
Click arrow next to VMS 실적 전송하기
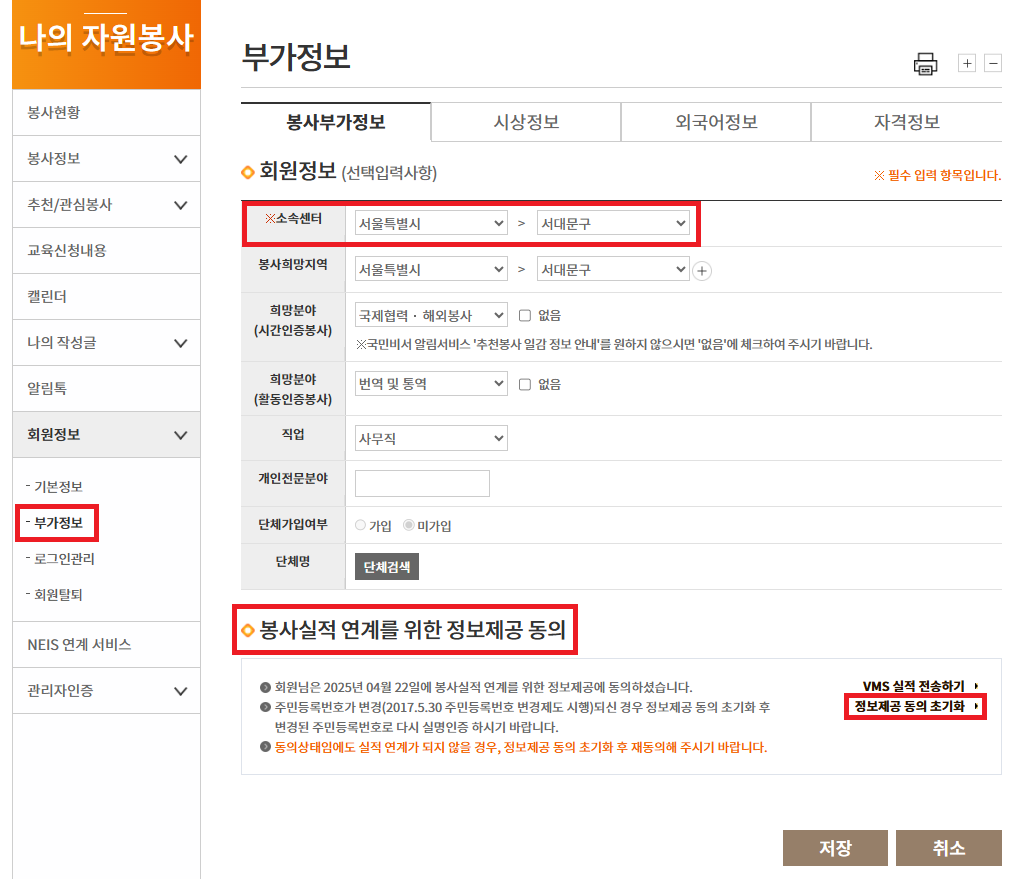pos(976,686)
